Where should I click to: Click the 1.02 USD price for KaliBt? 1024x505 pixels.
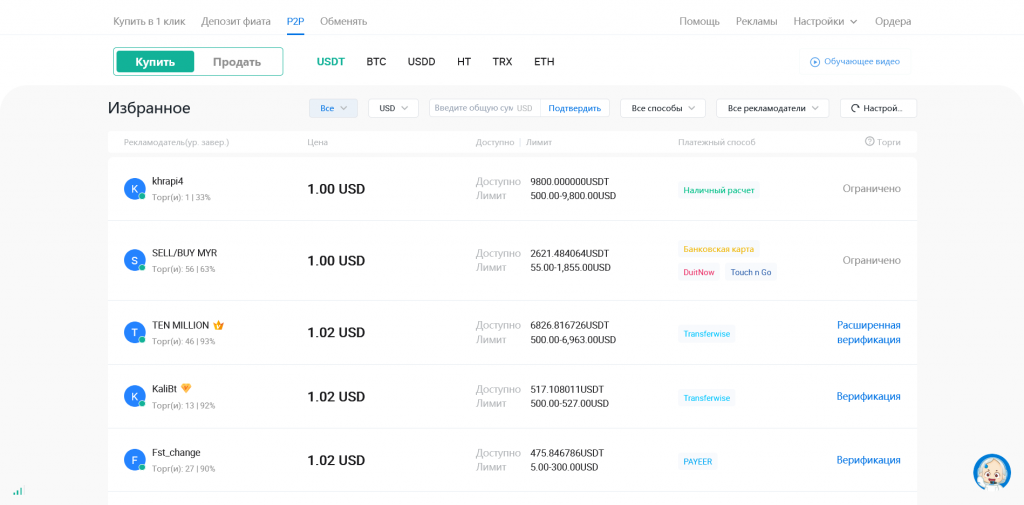click(x=336, y=397)
